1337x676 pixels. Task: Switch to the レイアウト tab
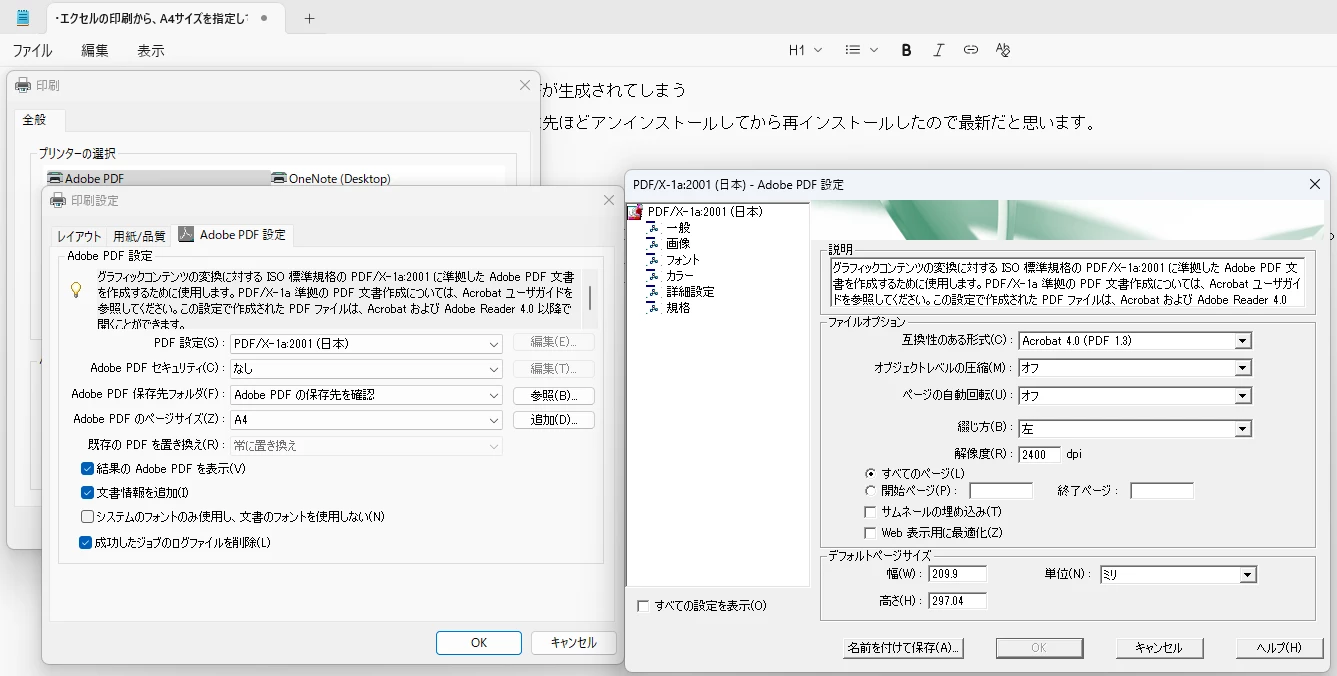79,236
